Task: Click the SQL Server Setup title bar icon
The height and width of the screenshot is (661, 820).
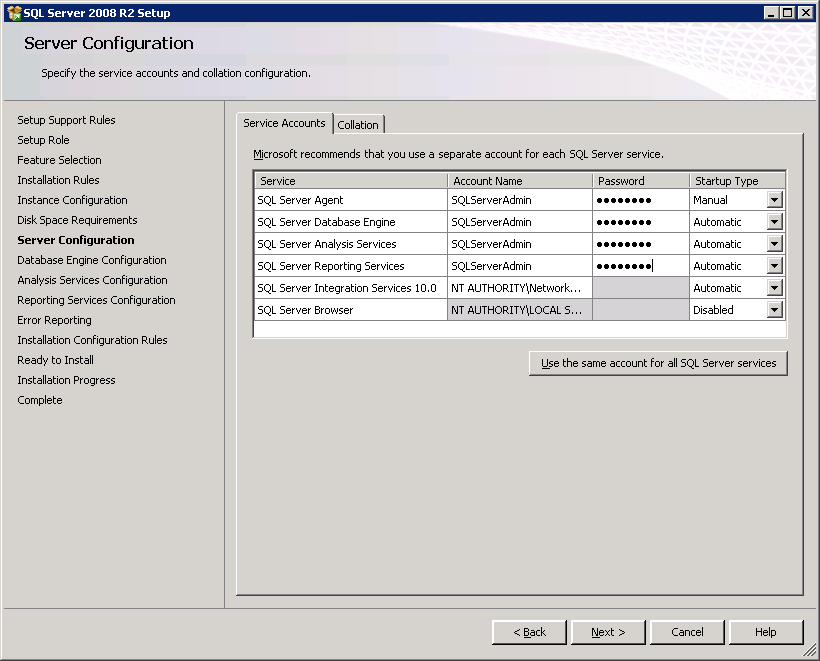Action: [14, 13]
